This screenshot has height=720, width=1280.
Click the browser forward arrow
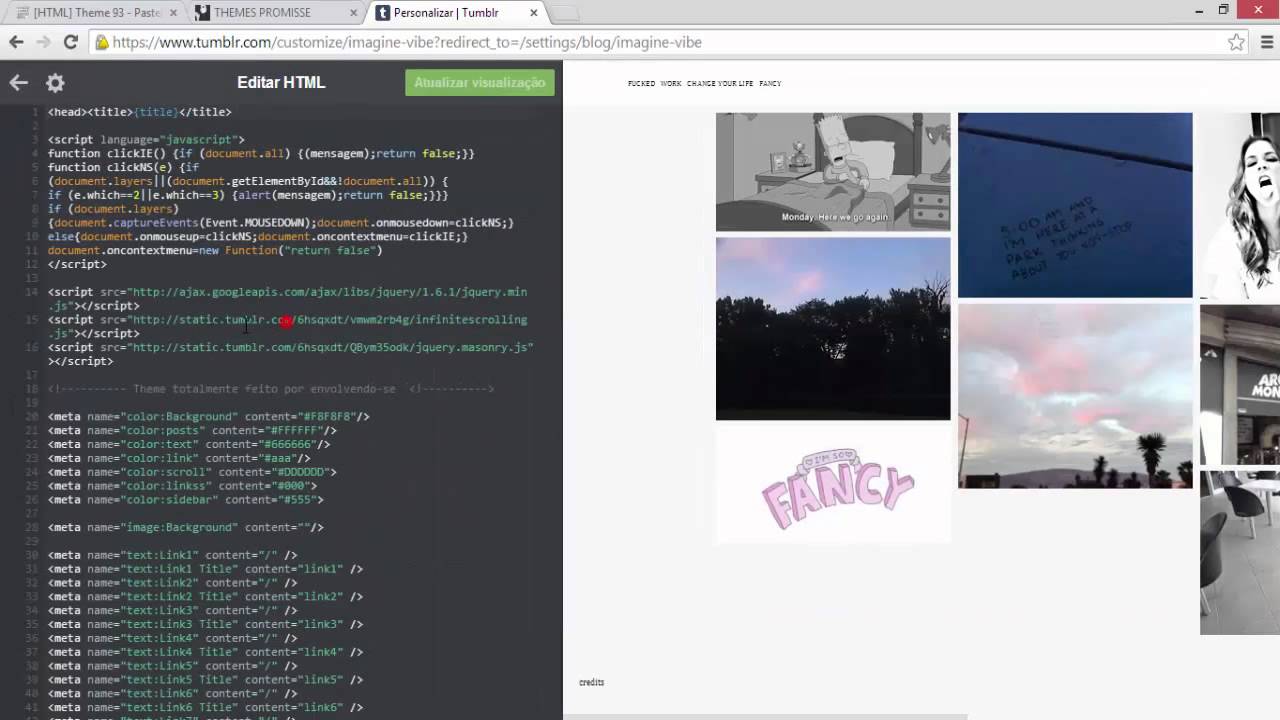tap(43, 42)
